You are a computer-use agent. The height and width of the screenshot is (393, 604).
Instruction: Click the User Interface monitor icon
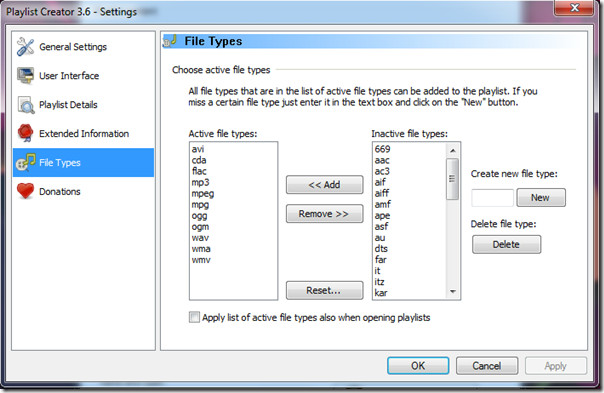[25, 76]
